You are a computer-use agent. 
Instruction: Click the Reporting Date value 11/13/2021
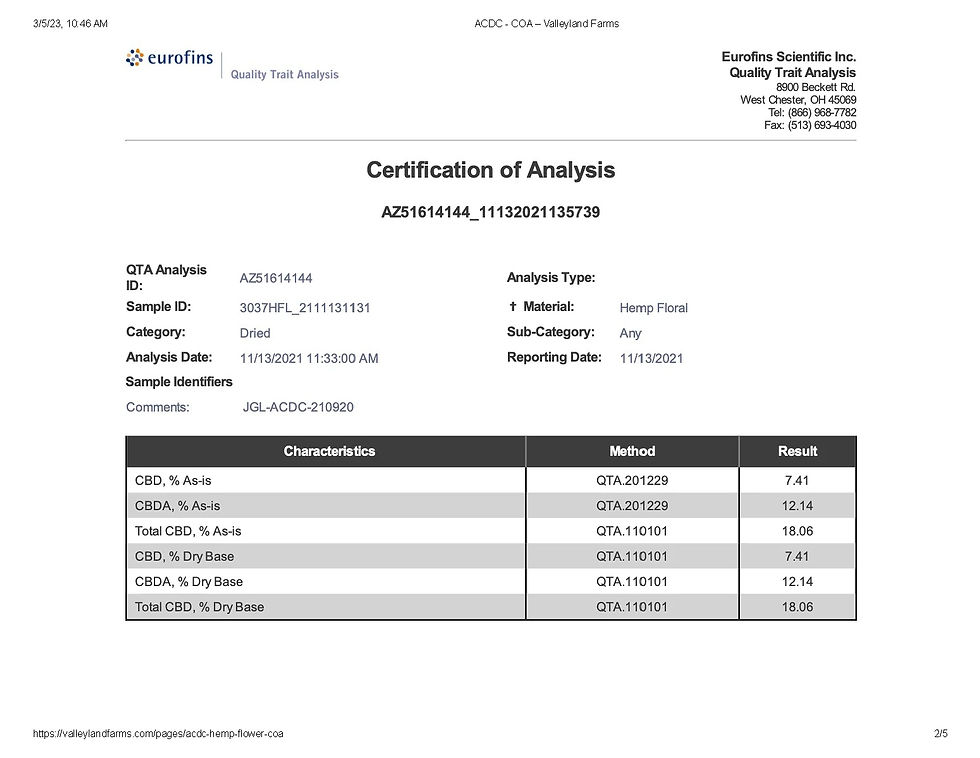(x=651, y=358)
